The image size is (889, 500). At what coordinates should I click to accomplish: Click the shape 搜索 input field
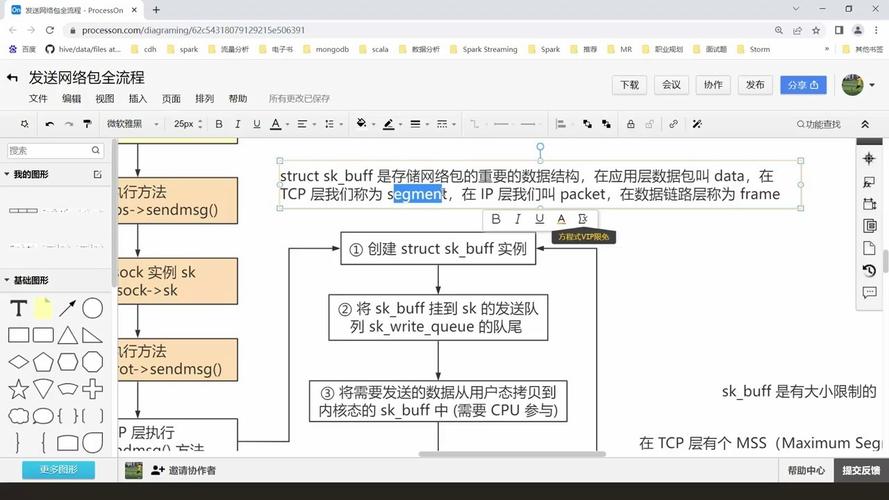pos(55,150)
